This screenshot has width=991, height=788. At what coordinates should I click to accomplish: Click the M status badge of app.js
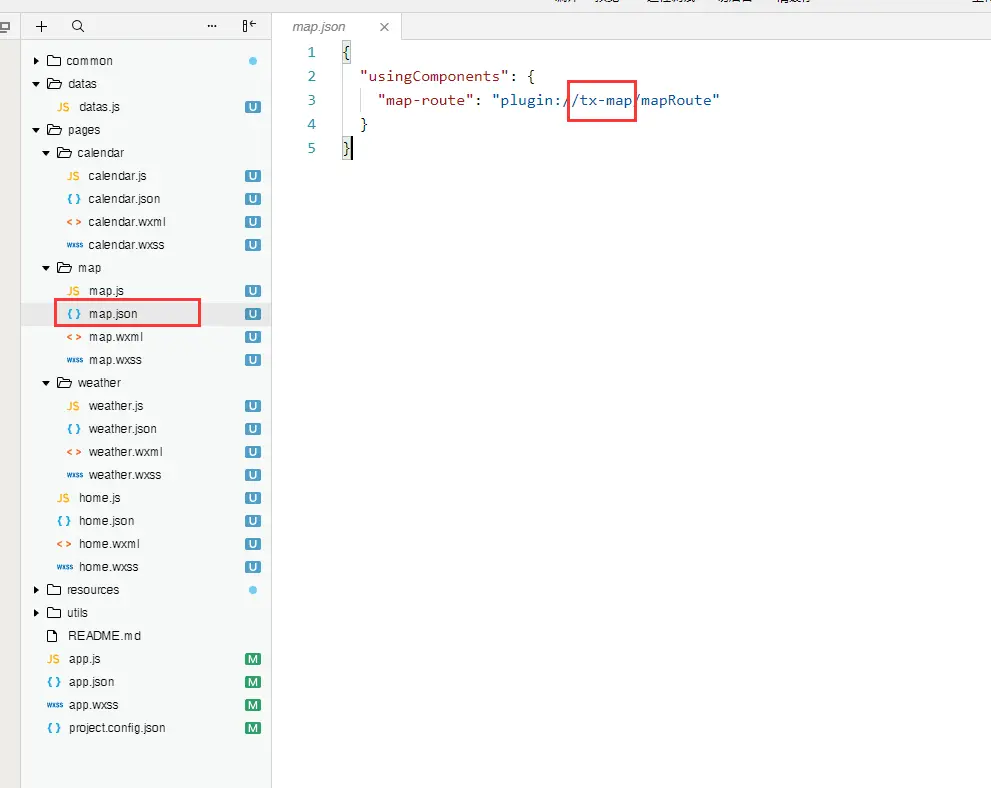click(253, 659)
